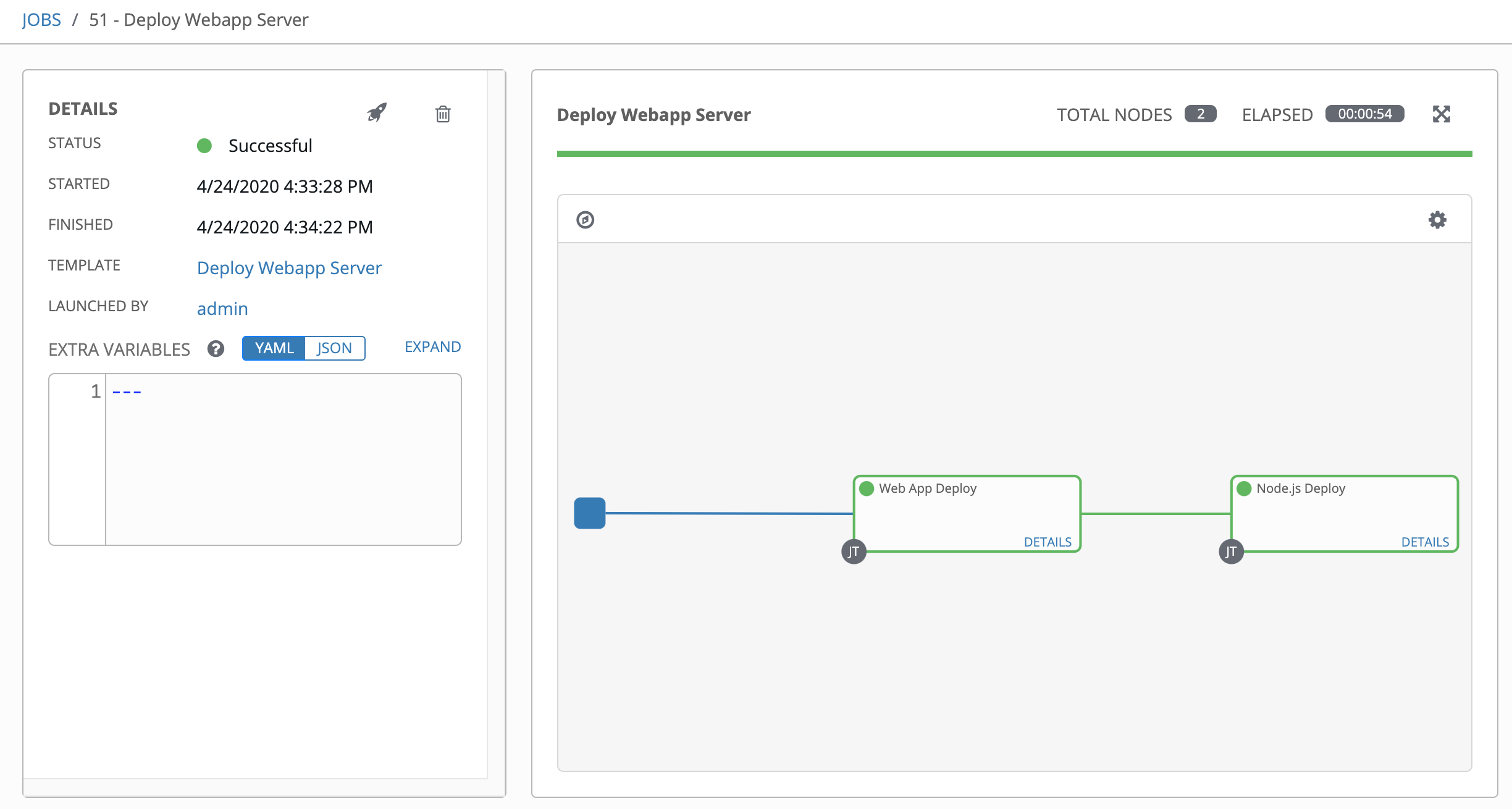Select the Web App Deploy node
Viewport: 1512px width, 809px height.
point(967,514)
